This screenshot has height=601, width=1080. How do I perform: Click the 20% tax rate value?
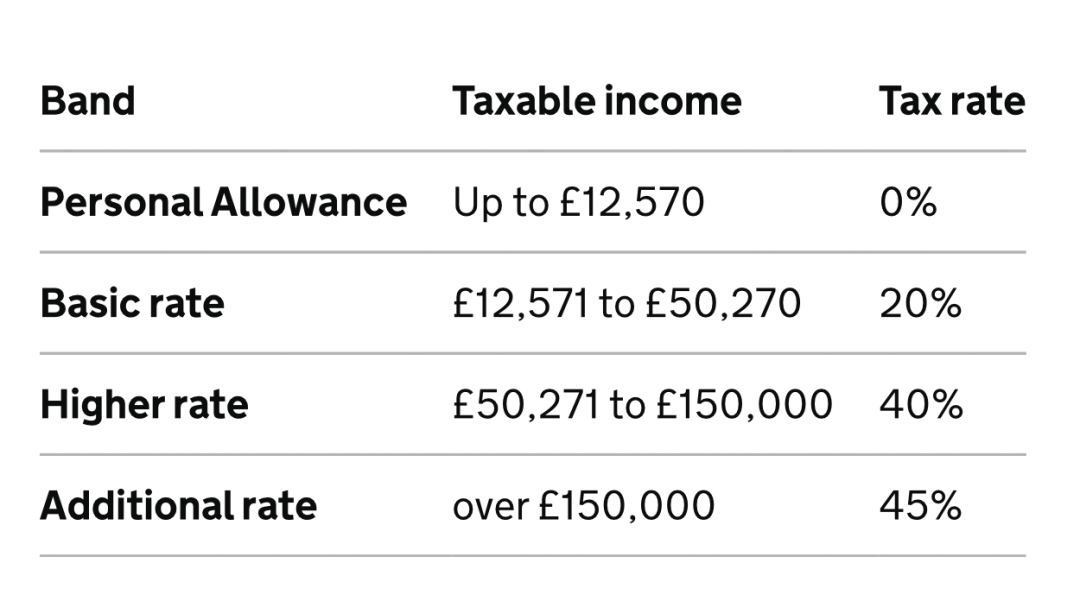[920, 304]
